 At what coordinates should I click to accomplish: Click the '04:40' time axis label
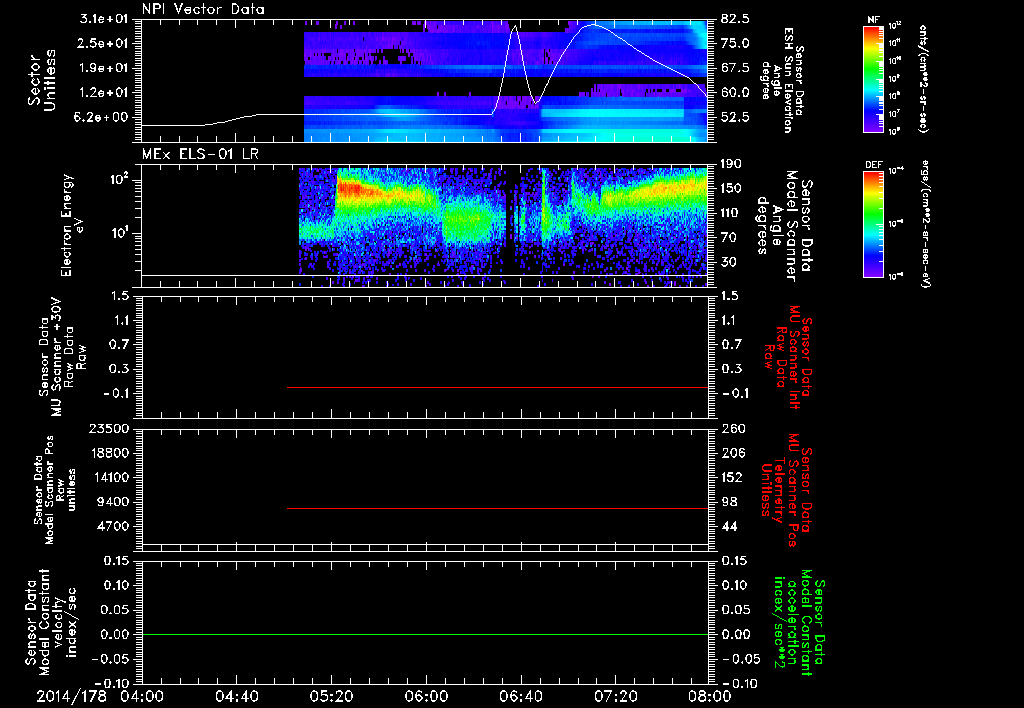click(236, 696)
